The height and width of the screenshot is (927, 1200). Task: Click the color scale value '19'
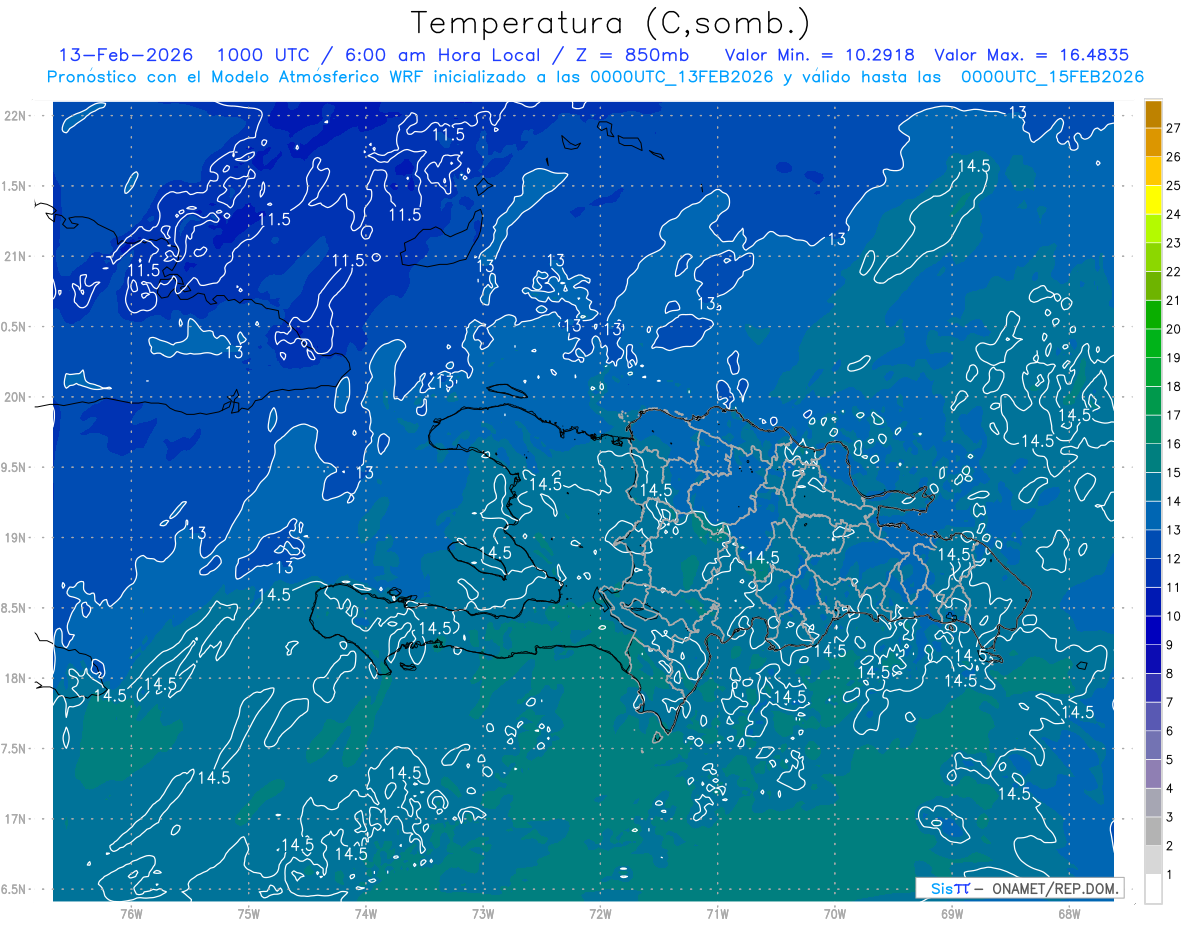click(x=1173, y=358)
